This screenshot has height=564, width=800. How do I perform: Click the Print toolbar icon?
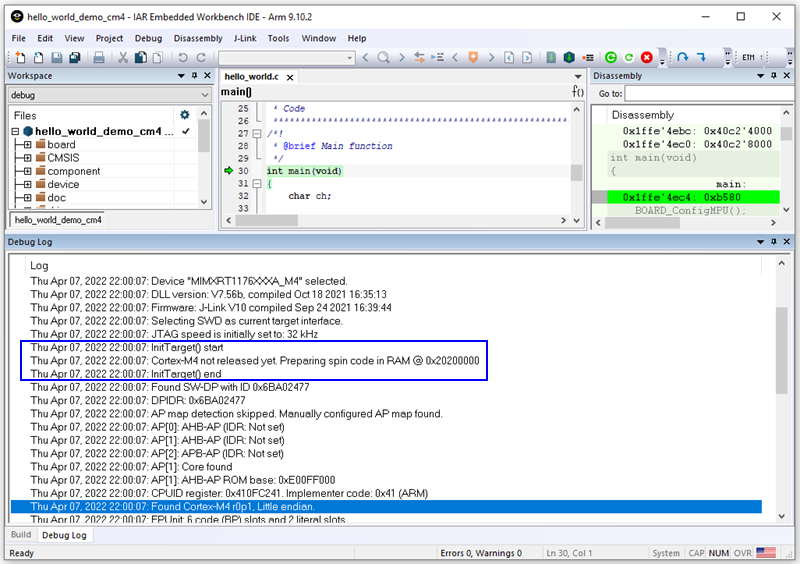(99, 57)
